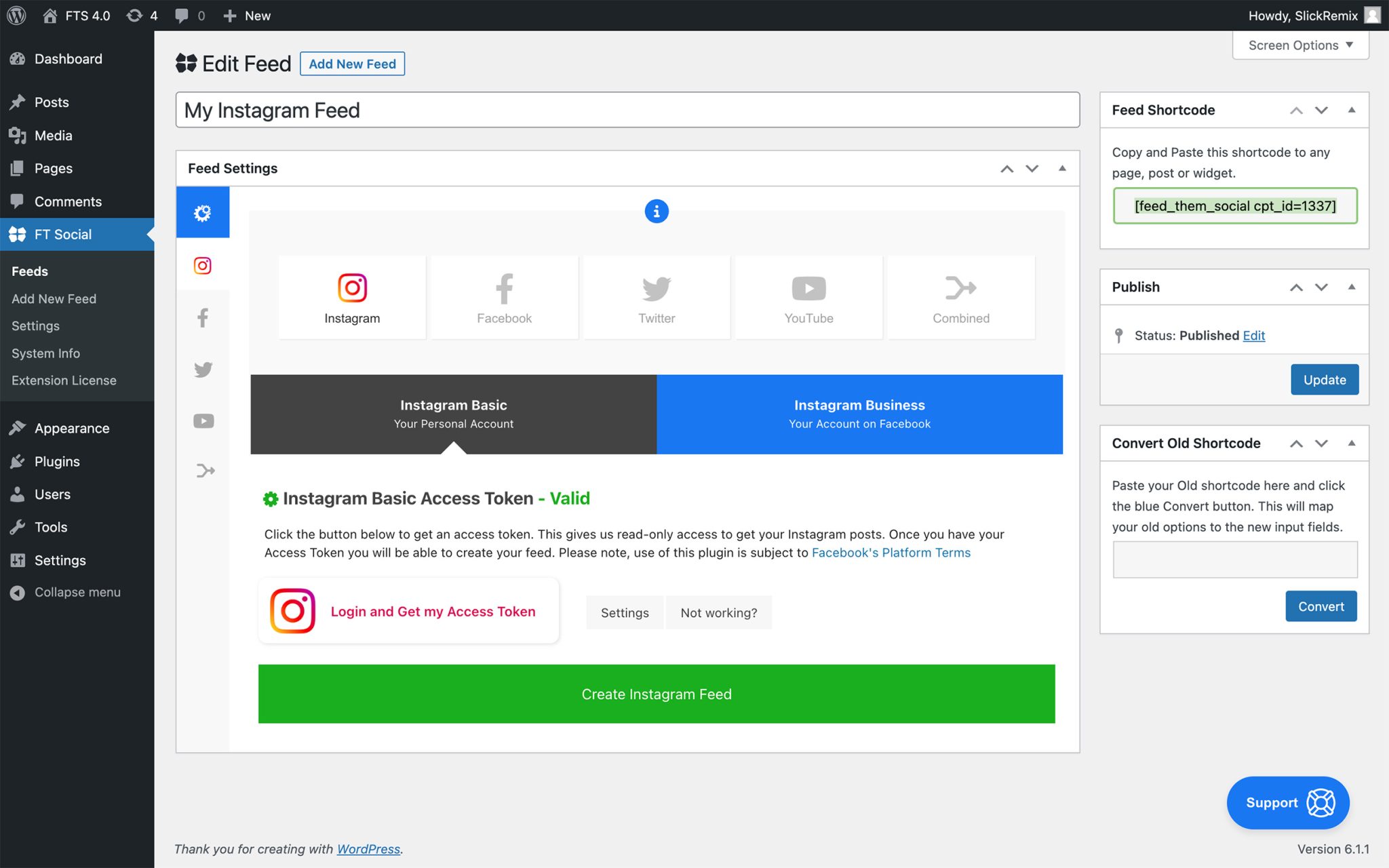Collapse the admin menu
This screenshot has height=868, width=1389.
coord(77,592)
